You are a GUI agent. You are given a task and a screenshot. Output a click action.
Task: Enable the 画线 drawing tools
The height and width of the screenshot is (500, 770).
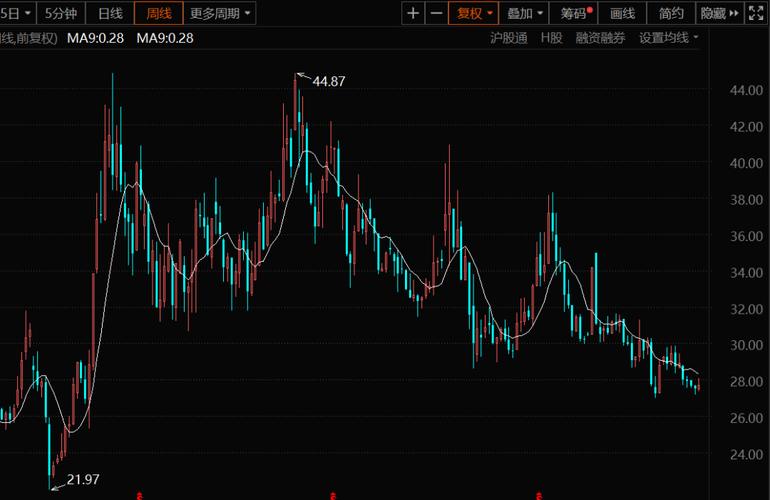(622, 13)
